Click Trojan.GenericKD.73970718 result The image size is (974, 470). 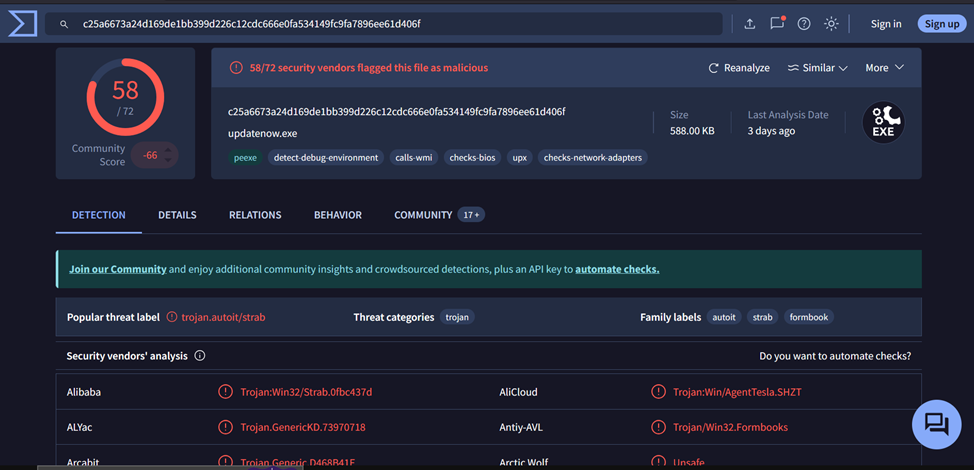pos(303,427)
